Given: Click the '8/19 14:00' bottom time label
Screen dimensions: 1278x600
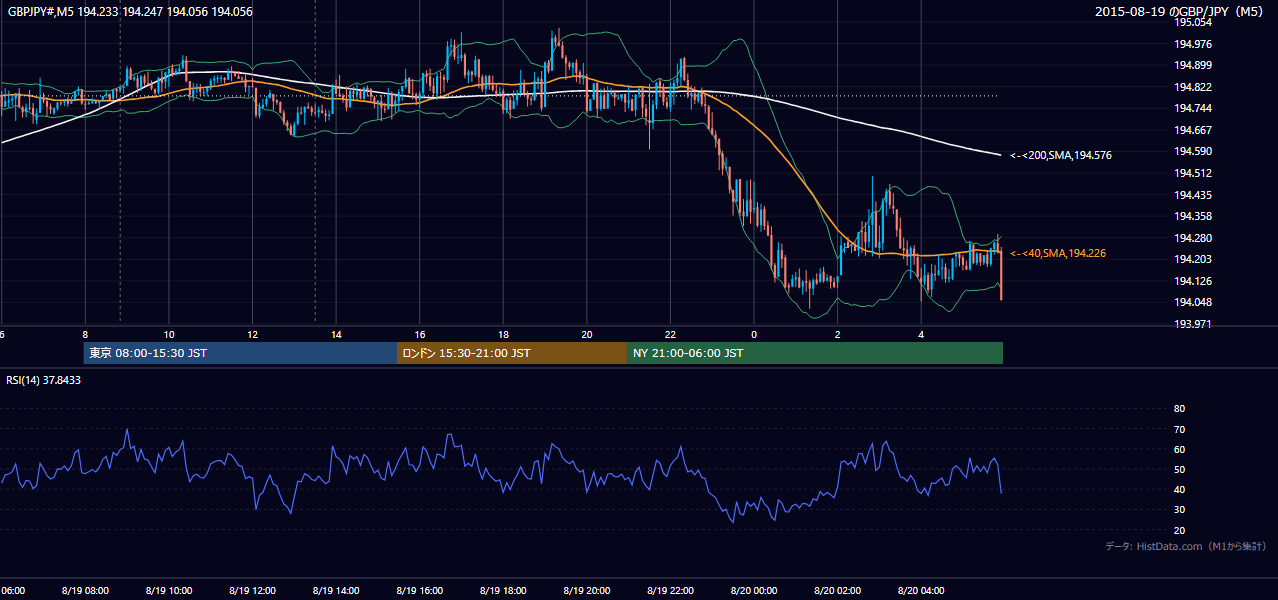Looking at the screenshot, I should pos(336,591).
